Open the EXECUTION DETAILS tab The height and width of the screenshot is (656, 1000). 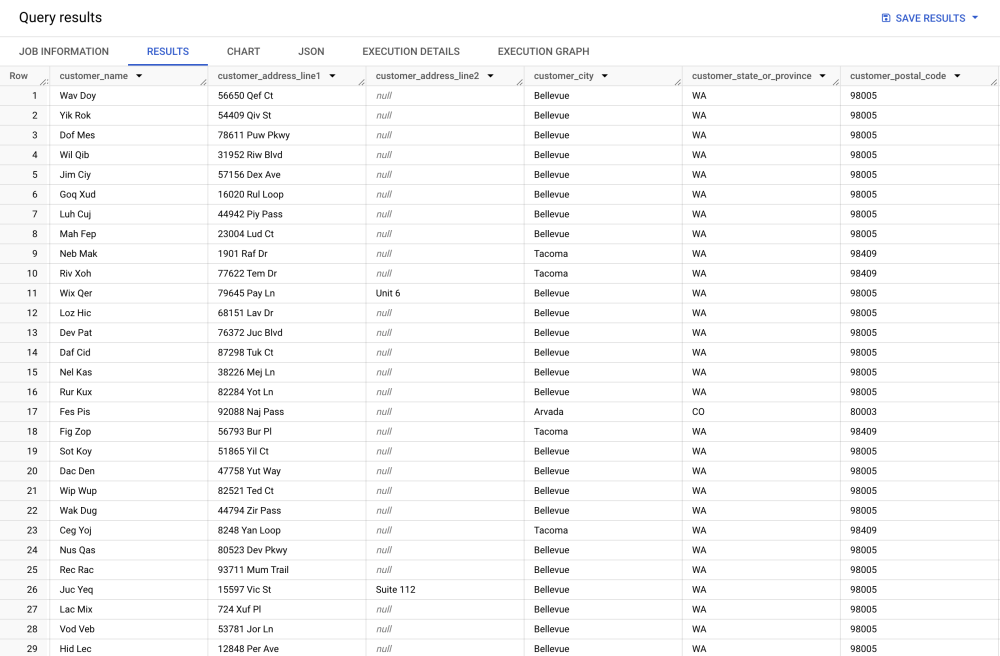point(411,52)
